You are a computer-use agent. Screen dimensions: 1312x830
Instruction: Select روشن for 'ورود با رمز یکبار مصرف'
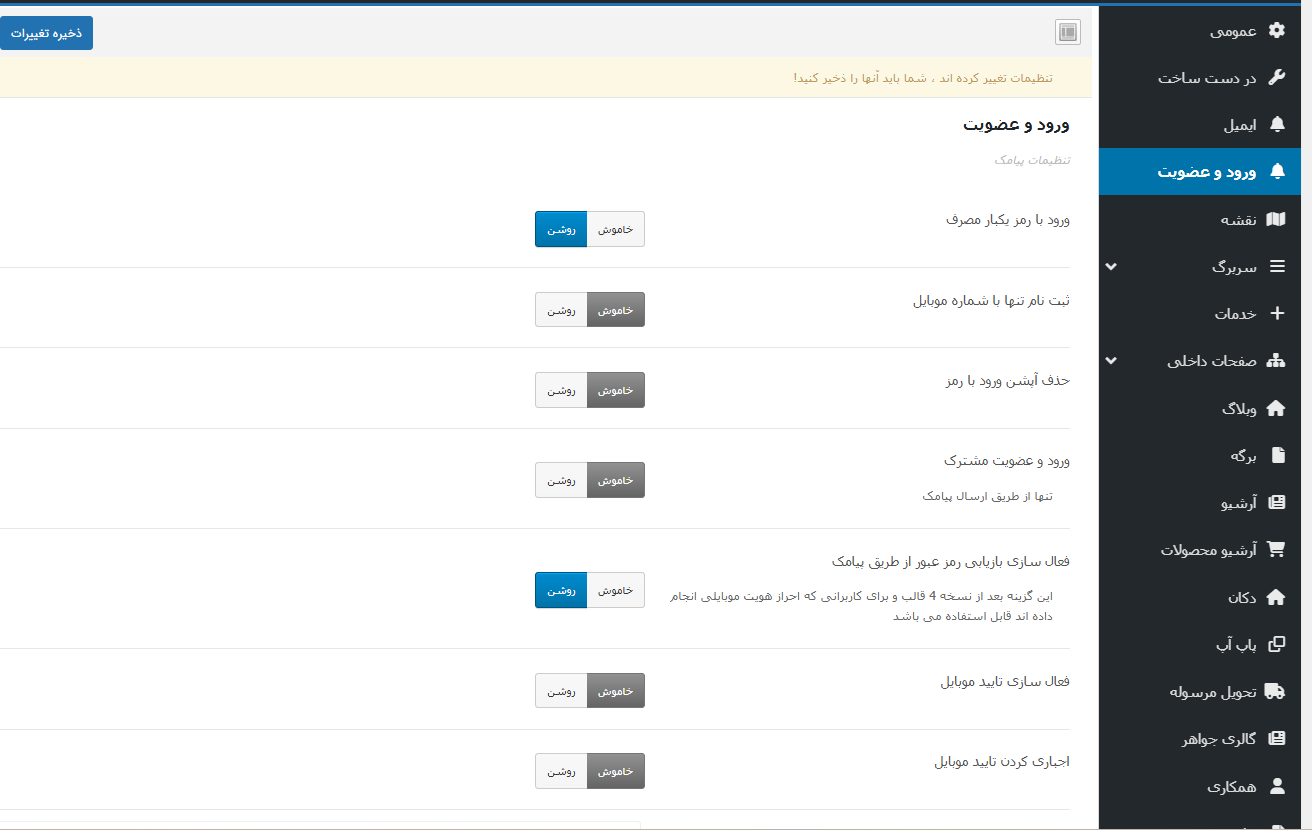click(x=561, y=229)
